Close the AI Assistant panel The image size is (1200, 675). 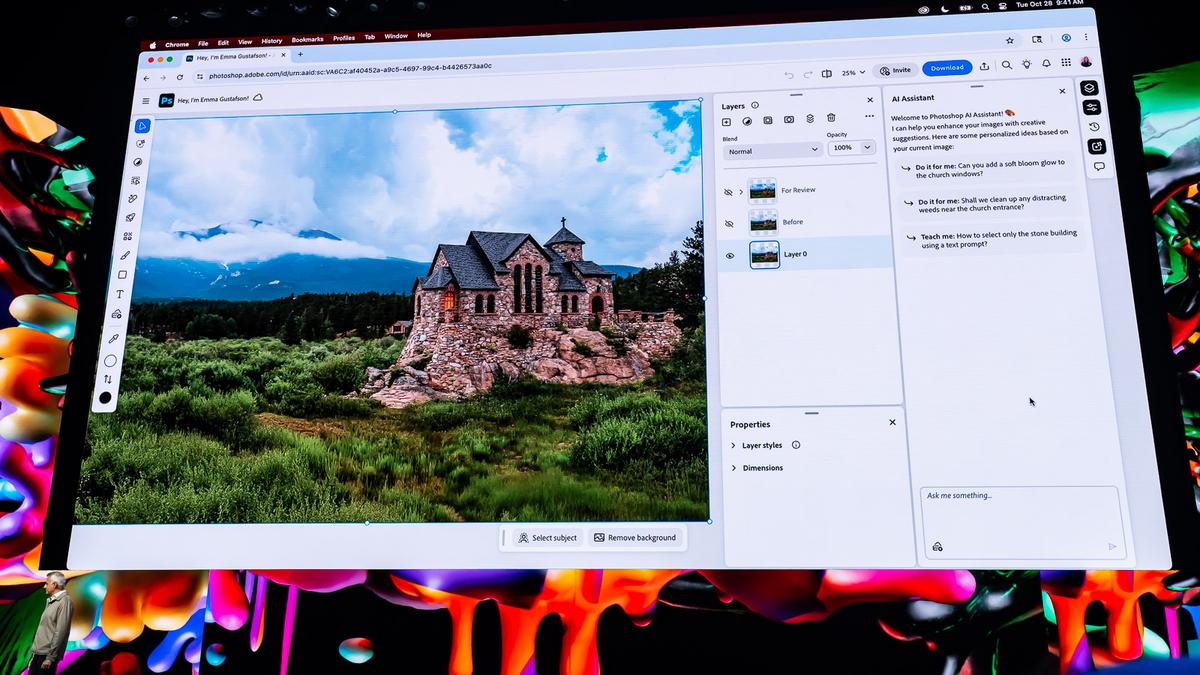point(1062,91)
